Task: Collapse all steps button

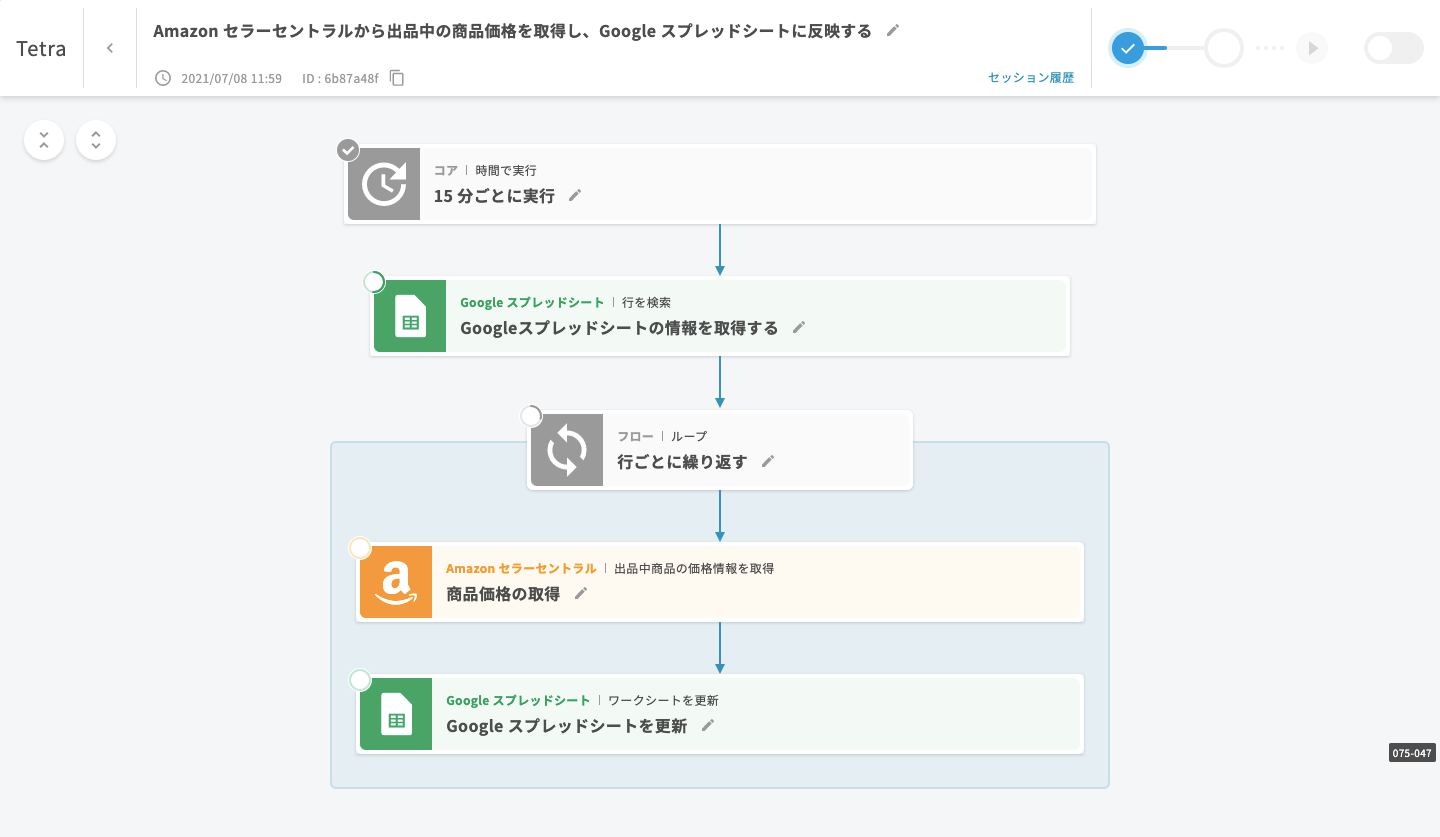Action: tap(44, 140)
